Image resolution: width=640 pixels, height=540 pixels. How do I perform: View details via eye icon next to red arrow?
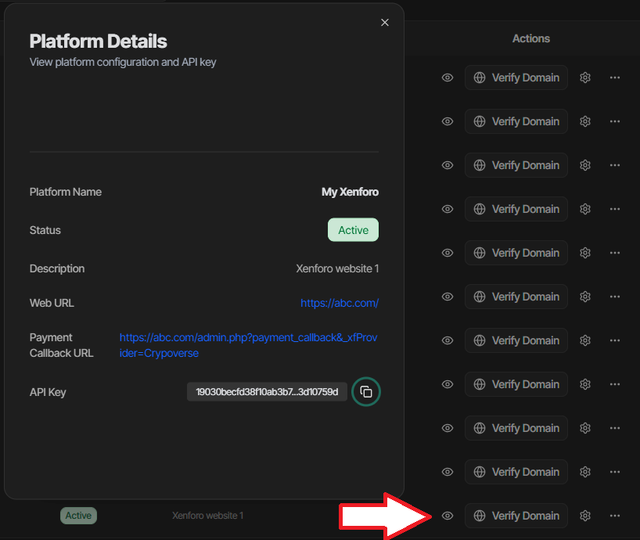coord(448,516)
